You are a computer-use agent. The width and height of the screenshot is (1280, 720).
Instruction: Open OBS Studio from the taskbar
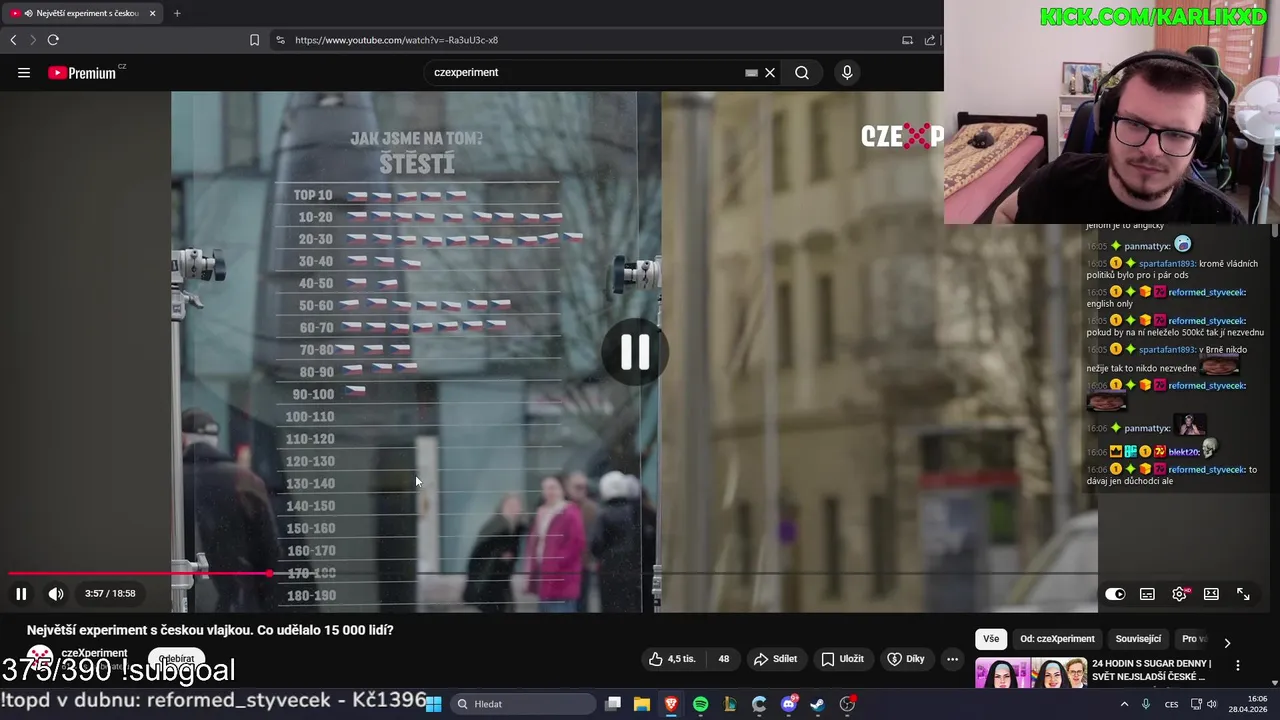(x=848, y=704)
